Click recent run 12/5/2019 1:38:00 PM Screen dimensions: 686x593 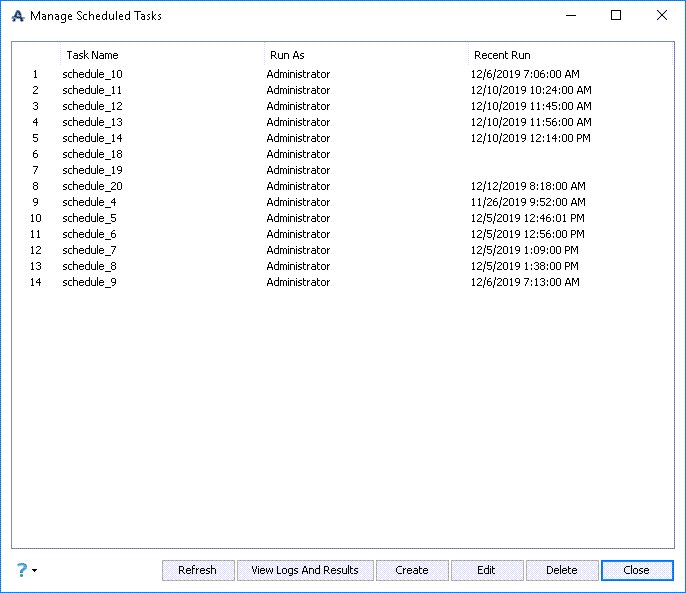click(x=525, y=266)
